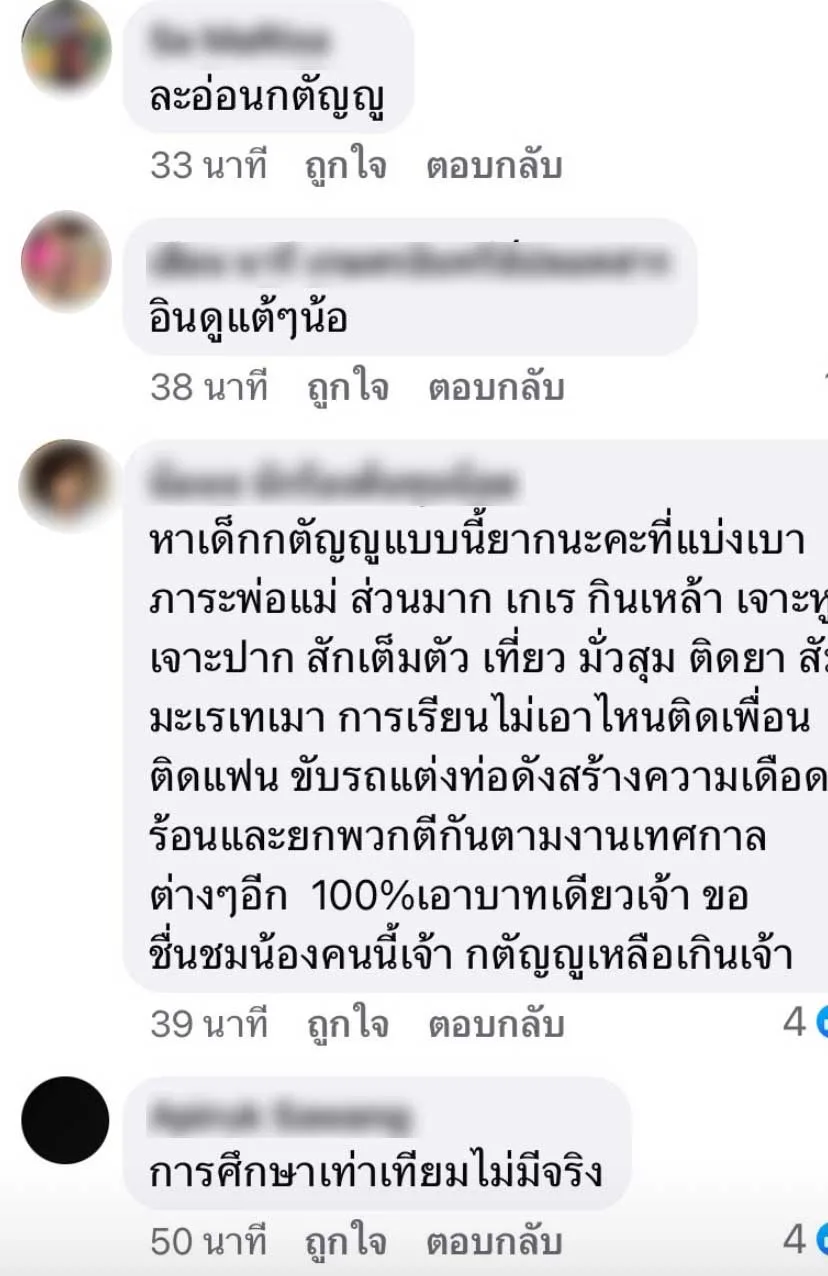828x1276 pixels.
Task: Reply to the การศึกษาเท่าเทียมไม่มีจริง comment
Action: click(495, 1242)
